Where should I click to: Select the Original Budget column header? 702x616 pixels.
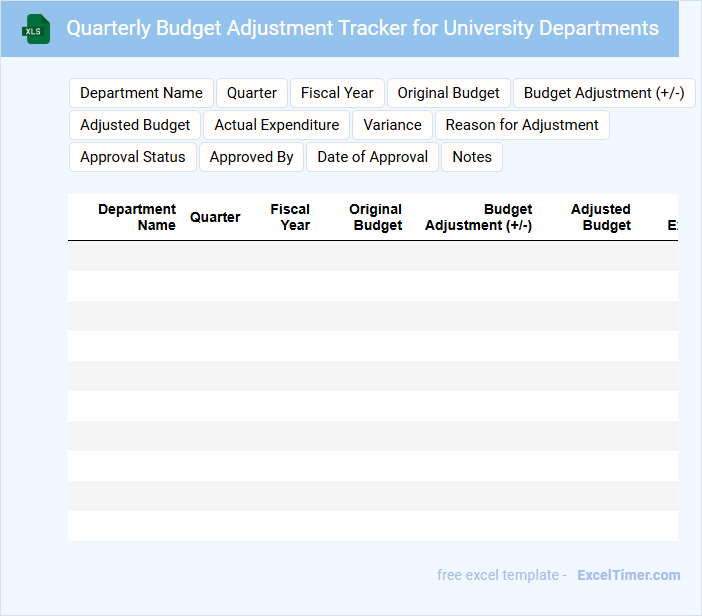point(376,217)
